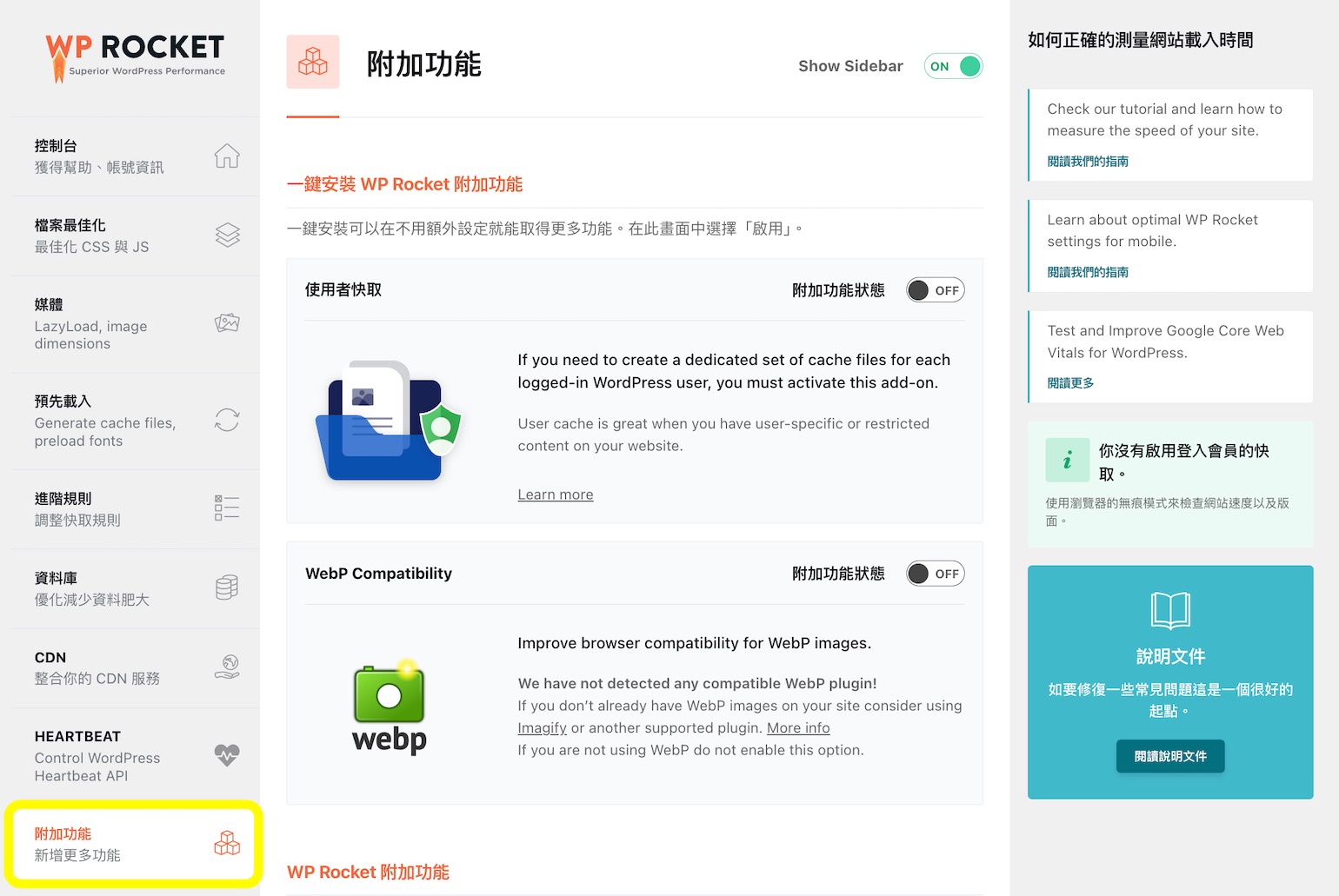The height and width of the screenshot is (896, 1339).
Task: Open the guide link under speed measuring tutorial
Action: click(1088, 162)
